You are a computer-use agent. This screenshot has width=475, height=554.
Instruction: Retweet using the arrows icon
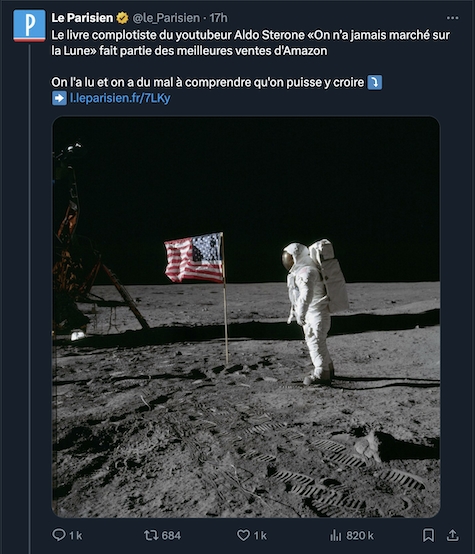(151, 535)
